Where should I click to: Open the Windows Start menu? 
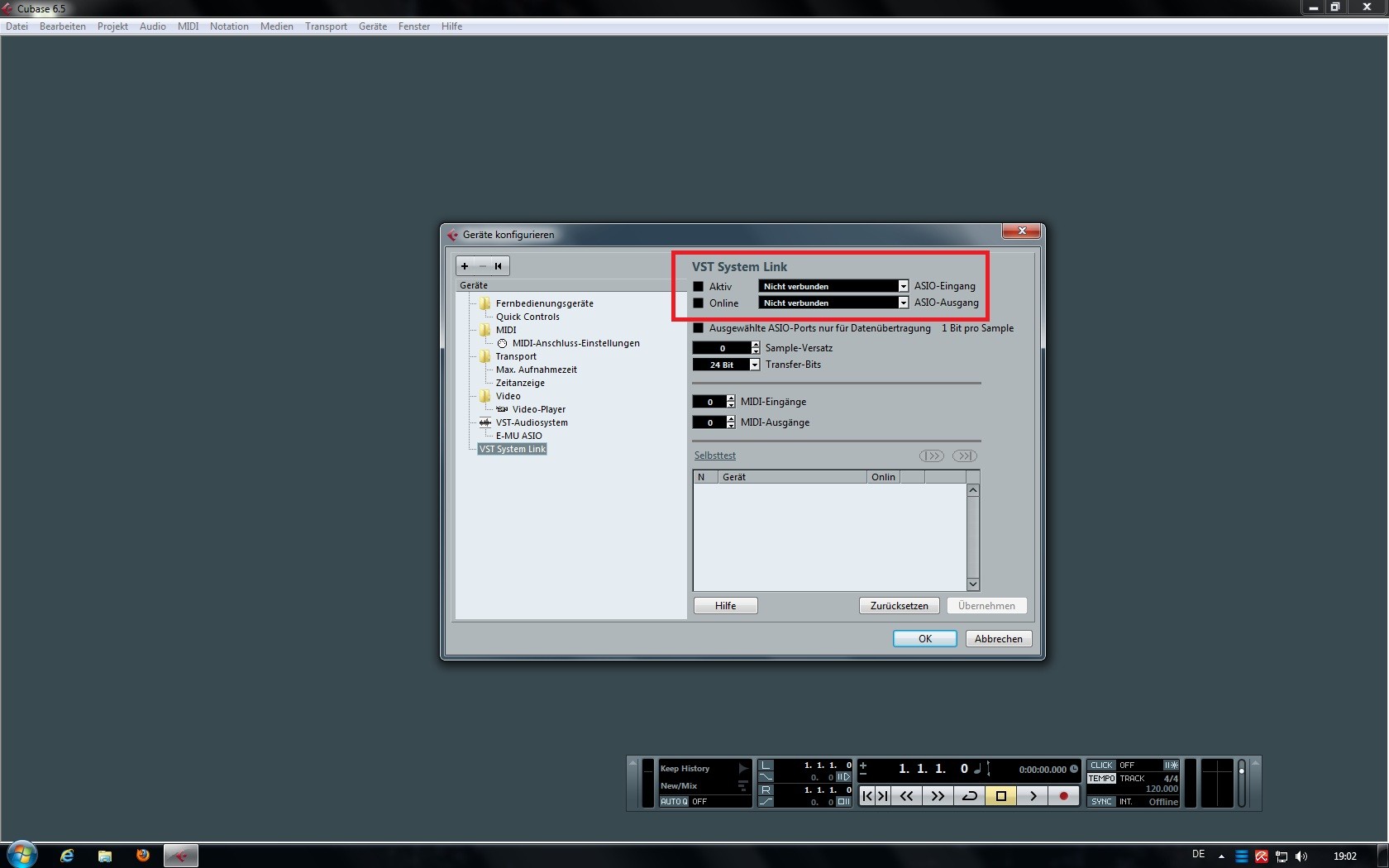(x=21, y=855)
